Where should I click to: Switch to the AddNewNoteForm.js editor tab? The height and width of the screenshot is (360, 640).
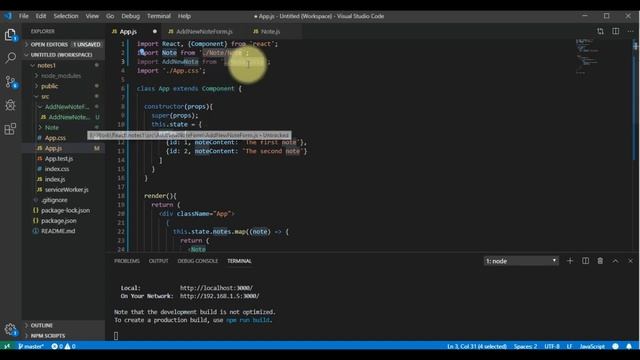click(204, 31)
